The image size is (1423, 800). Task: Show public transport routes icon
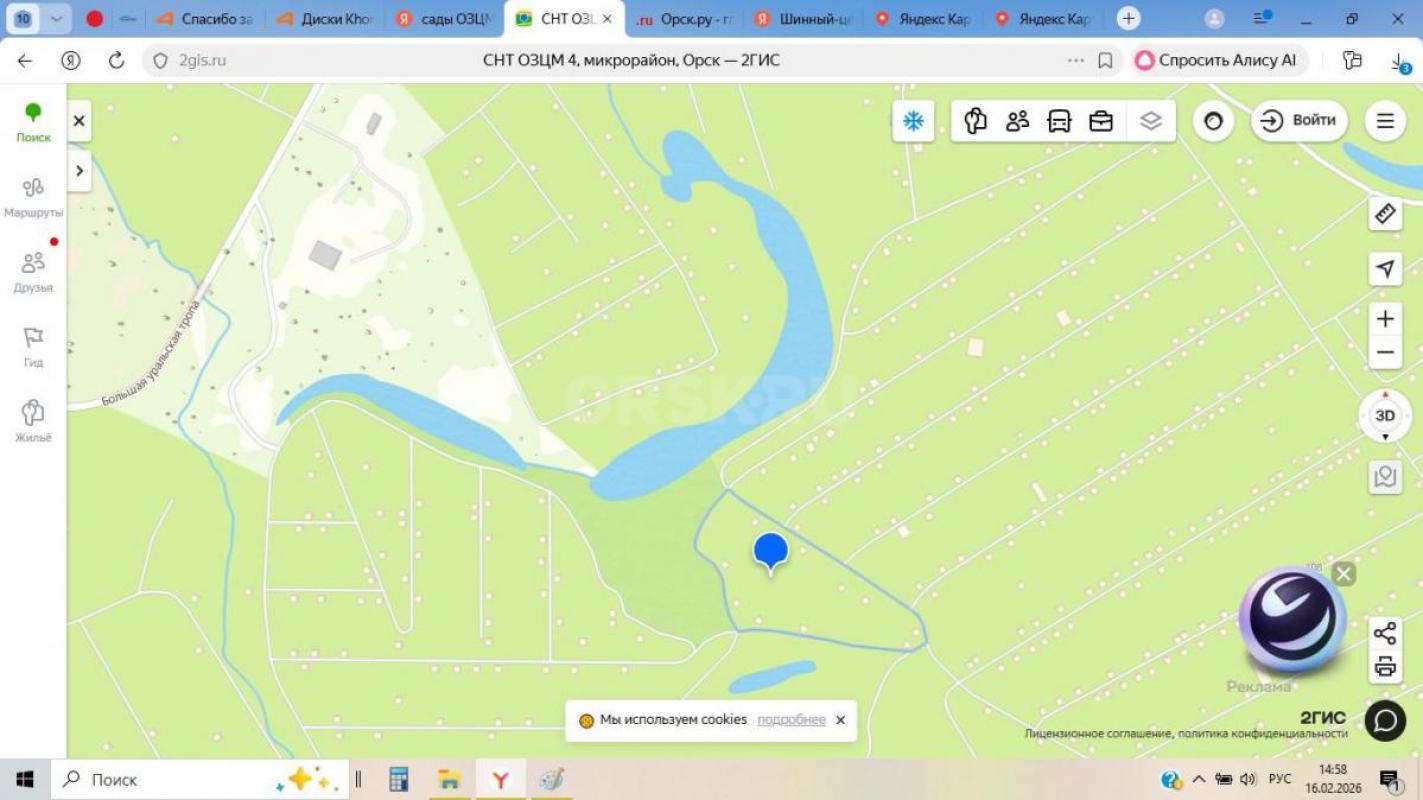coord(1059,120)
